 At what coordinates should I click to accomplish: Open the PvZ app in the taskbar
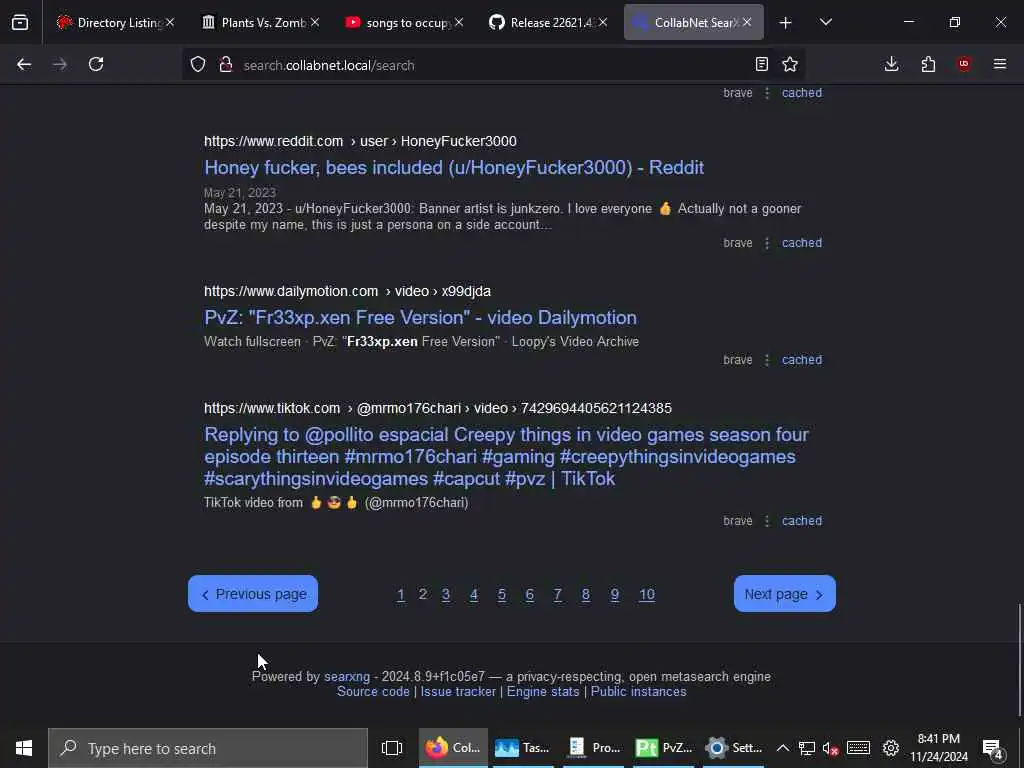click(664, 748)
